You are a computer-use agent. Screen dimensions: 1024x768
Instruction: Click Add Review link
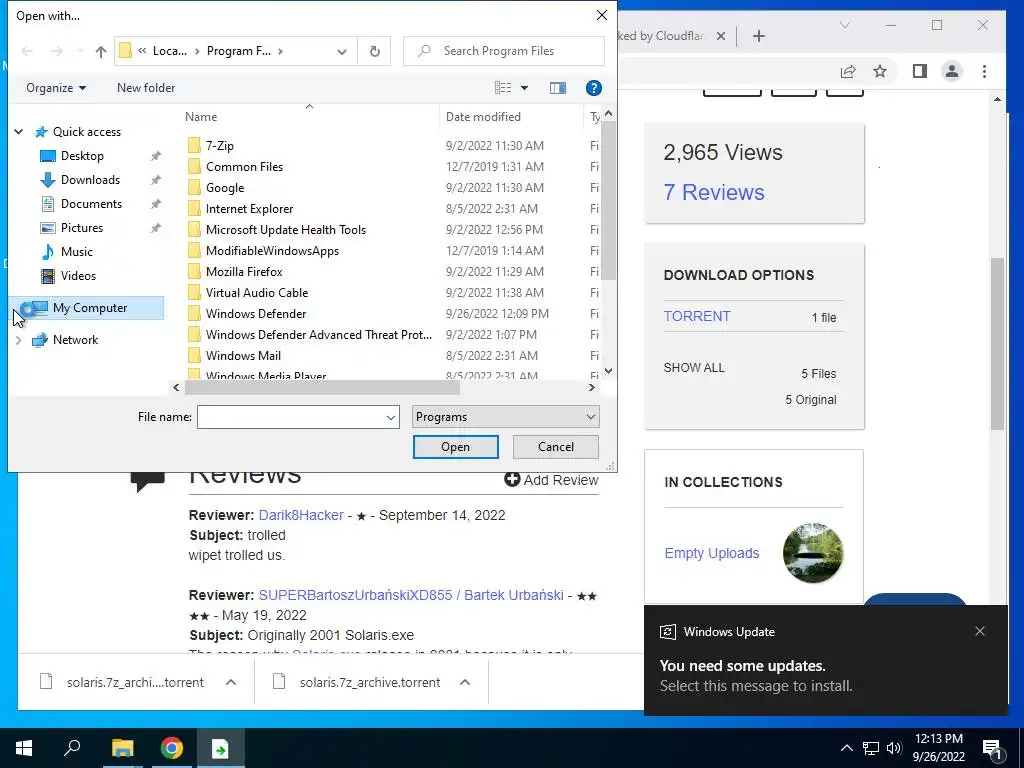pyautogui.click(x=551, y=480)
